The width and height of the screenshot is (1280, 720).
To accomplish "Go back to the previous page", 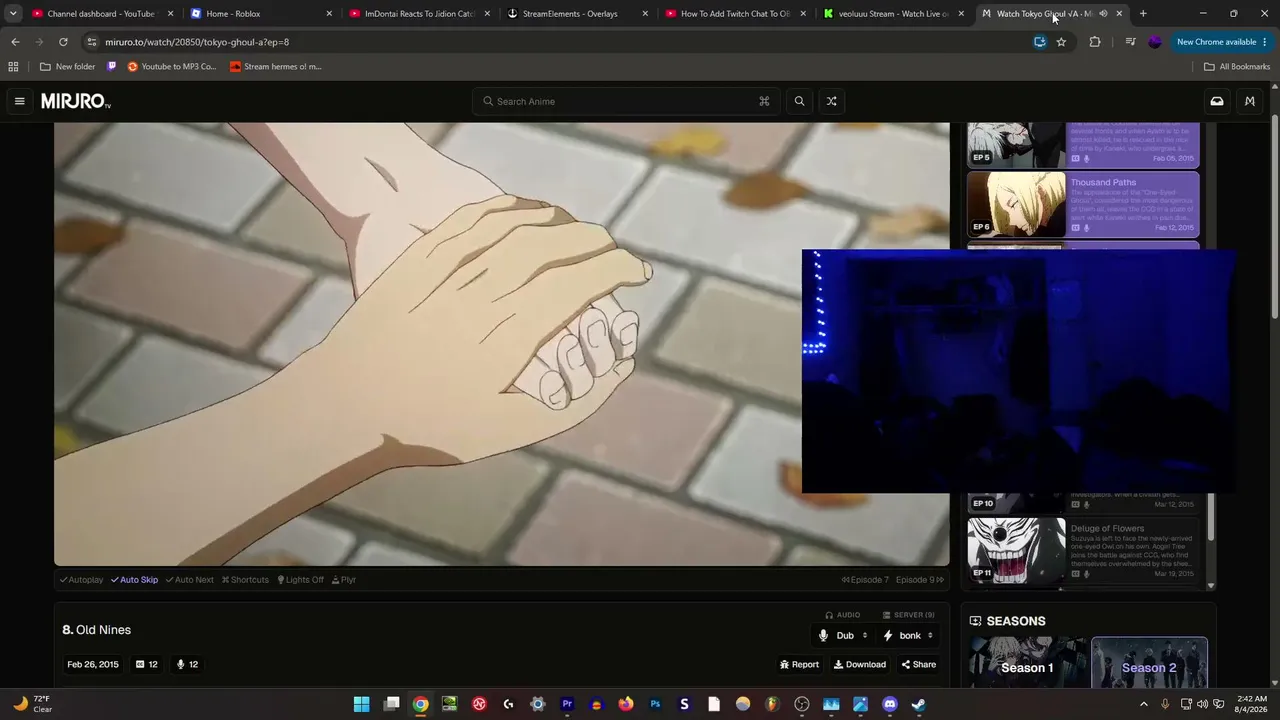I will click(x=15, y=42).
